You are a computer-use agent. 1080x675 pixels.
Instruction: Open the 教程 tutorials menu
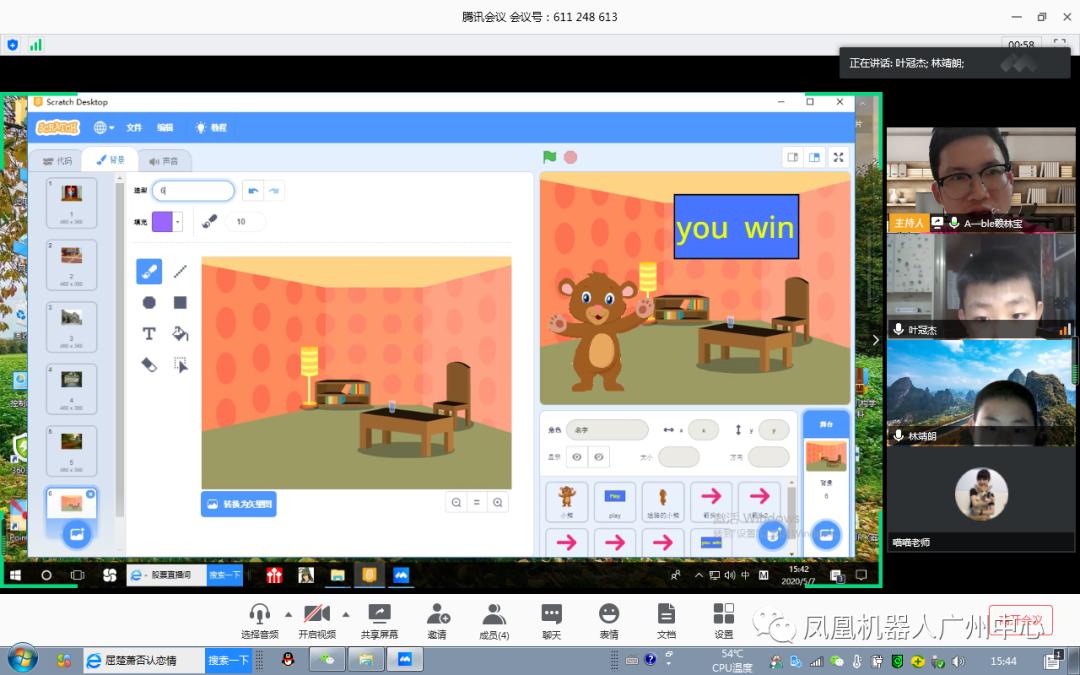[211, 127]
